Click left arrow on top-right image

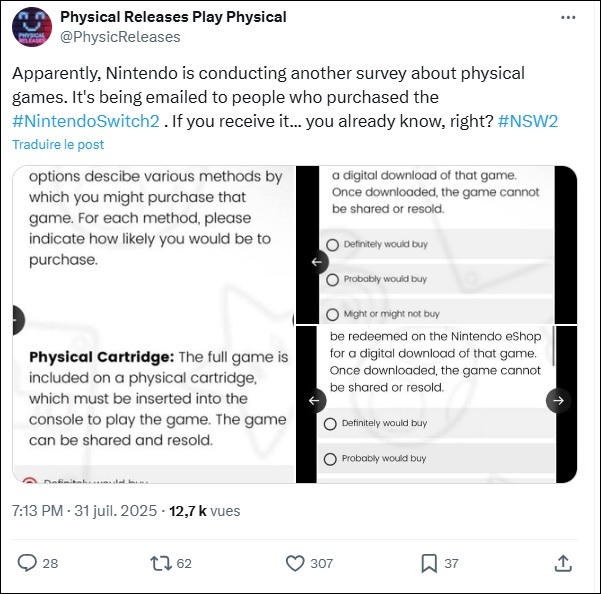pos(316,262)
